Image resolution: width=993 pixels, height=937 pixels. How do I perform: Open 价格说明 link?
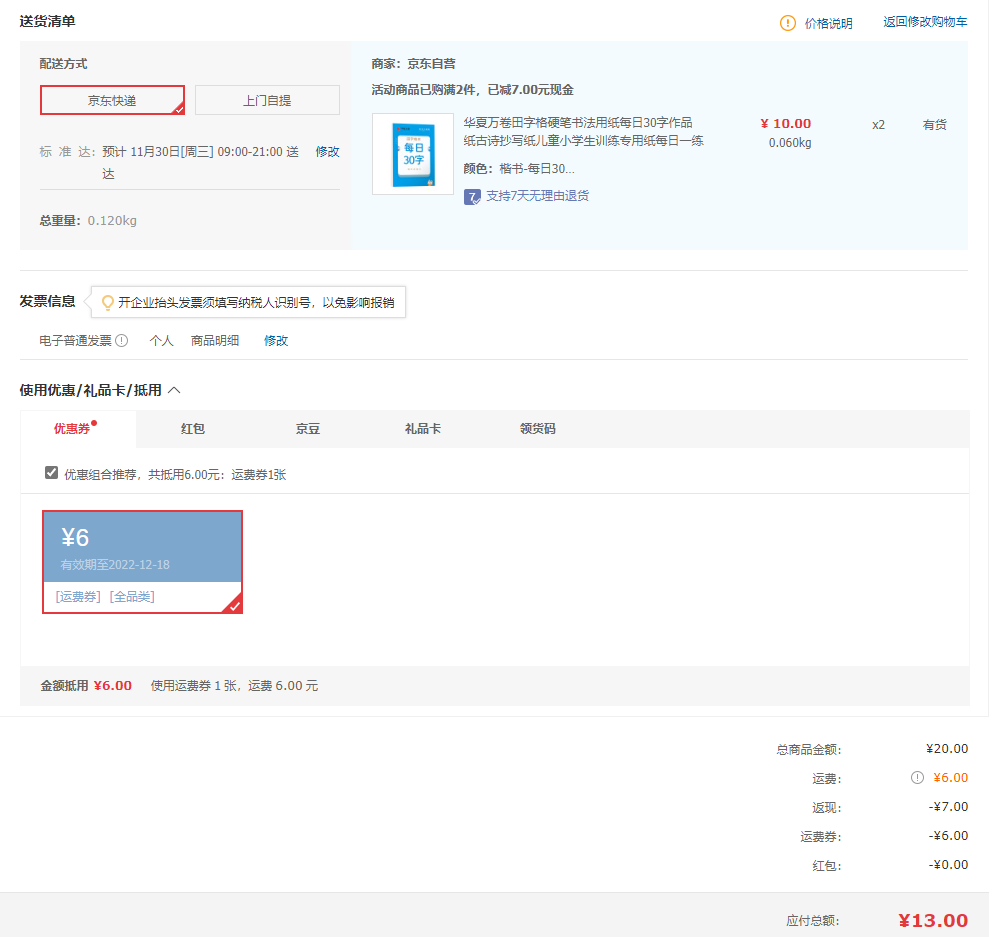(x=828, y=23)
